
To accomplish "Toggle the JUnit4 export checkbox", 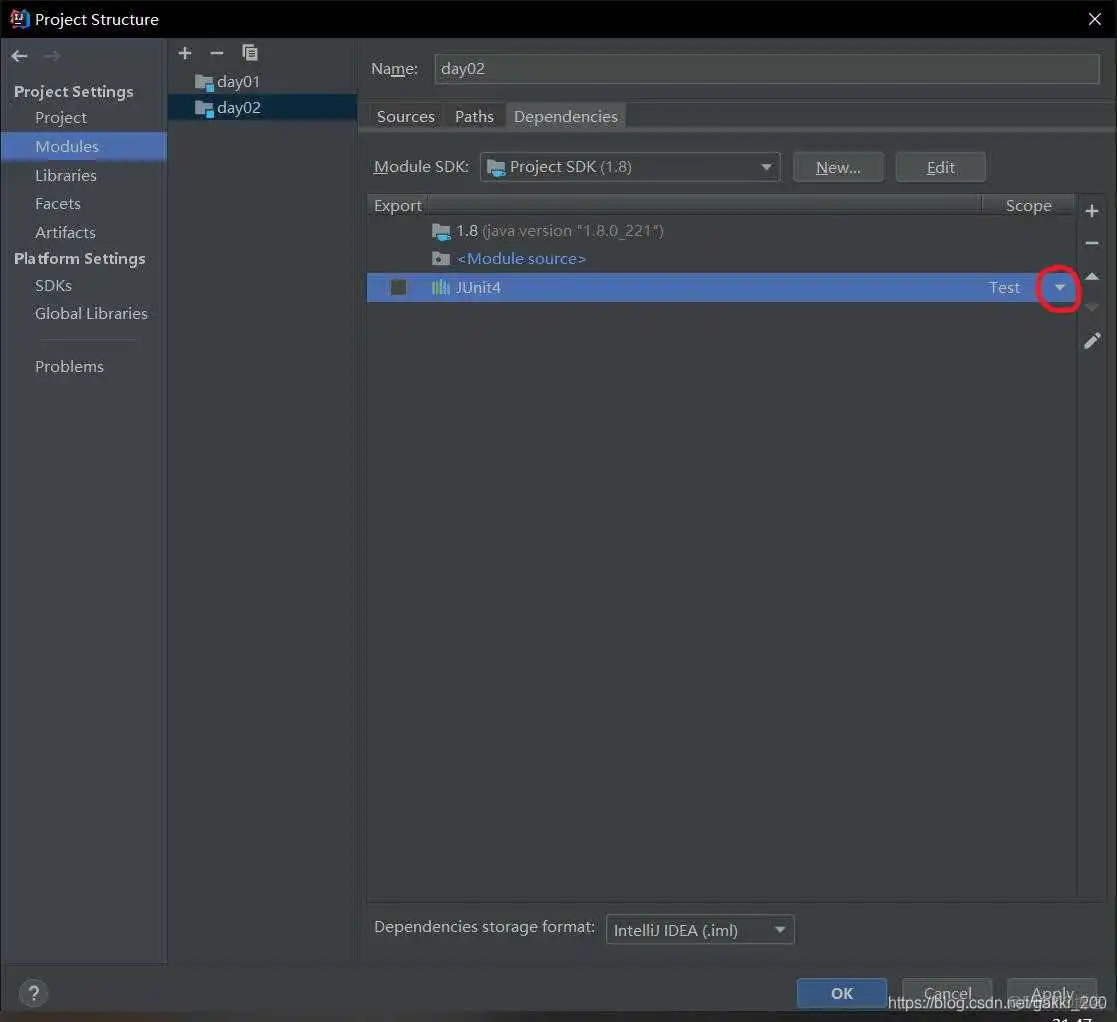I will (398, 288).
